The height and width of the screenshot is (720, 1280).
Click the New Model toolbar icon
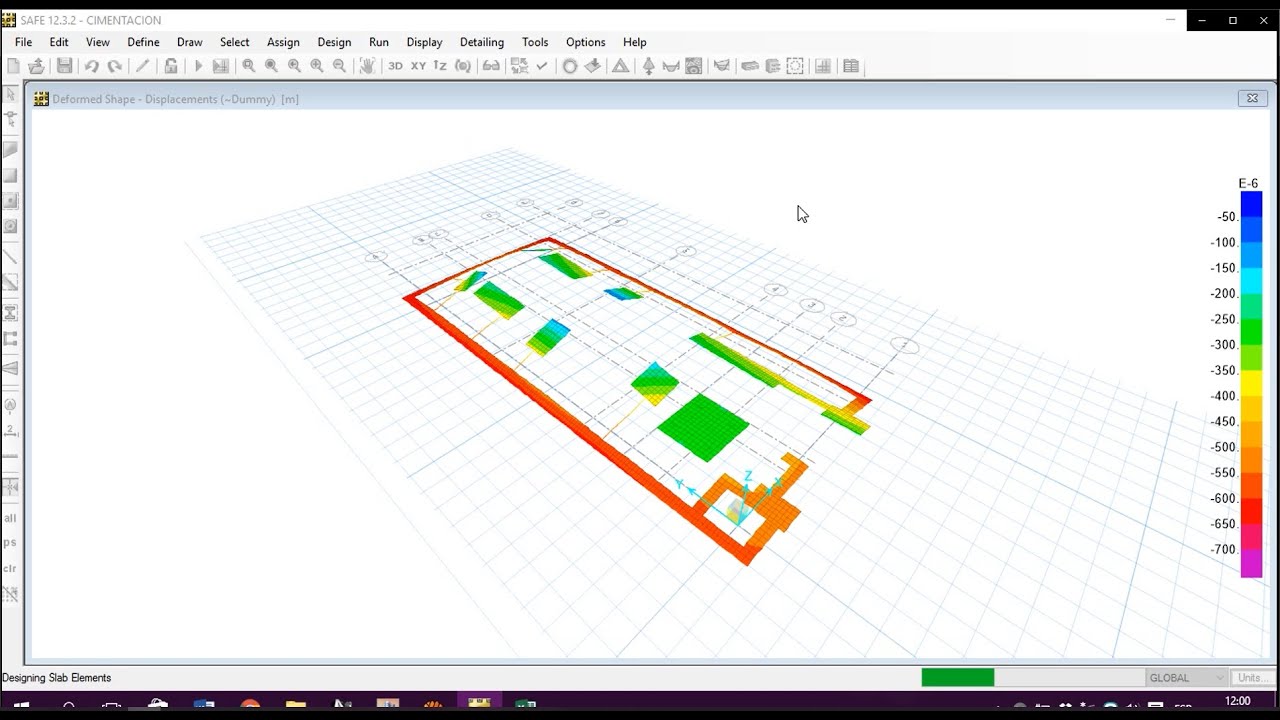point(13,66)
